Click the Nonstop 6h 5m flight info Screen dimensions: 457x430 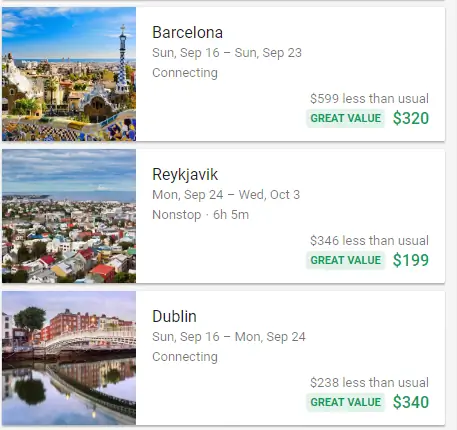pyautogui.click(x=200, y=215)
